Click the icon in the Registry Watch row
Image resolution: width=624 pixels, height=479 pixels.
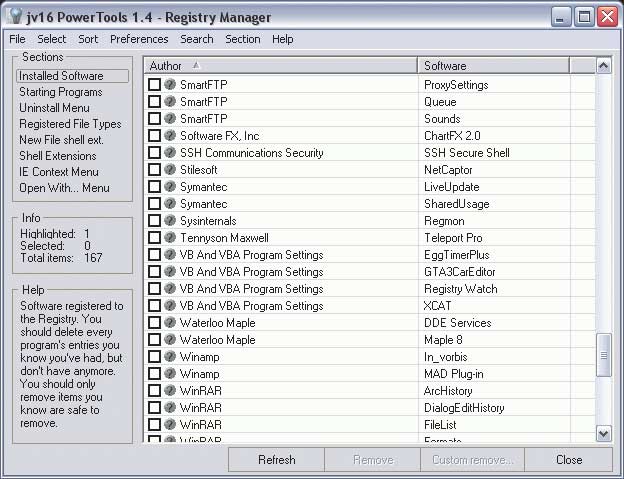pyautogui.click(x=170, y=288)
